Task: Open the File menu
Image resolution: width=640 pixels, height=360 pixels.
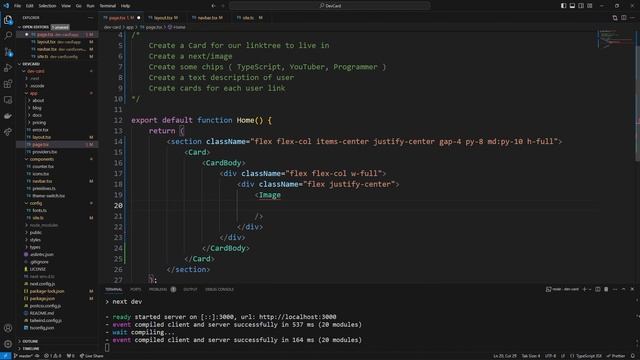Action: pyautogui.click(x=17, y=6)
